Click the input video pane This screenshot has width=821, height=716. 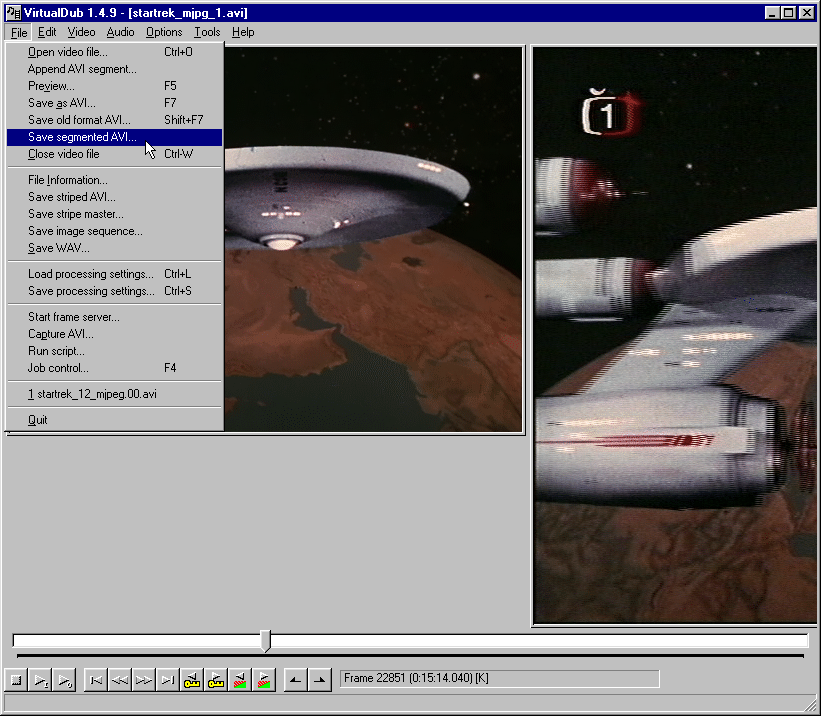tap(373, 239)
